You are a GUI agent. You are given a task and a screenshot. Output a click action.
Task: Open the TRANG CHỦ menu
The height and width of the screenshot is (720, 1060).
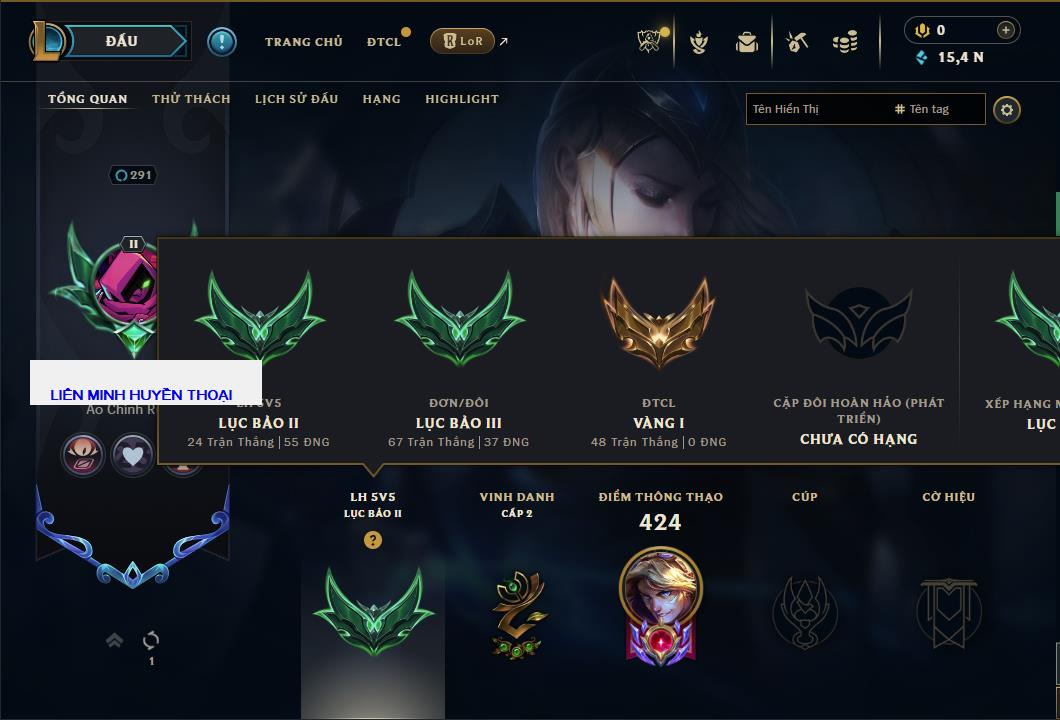click(304, 42)
